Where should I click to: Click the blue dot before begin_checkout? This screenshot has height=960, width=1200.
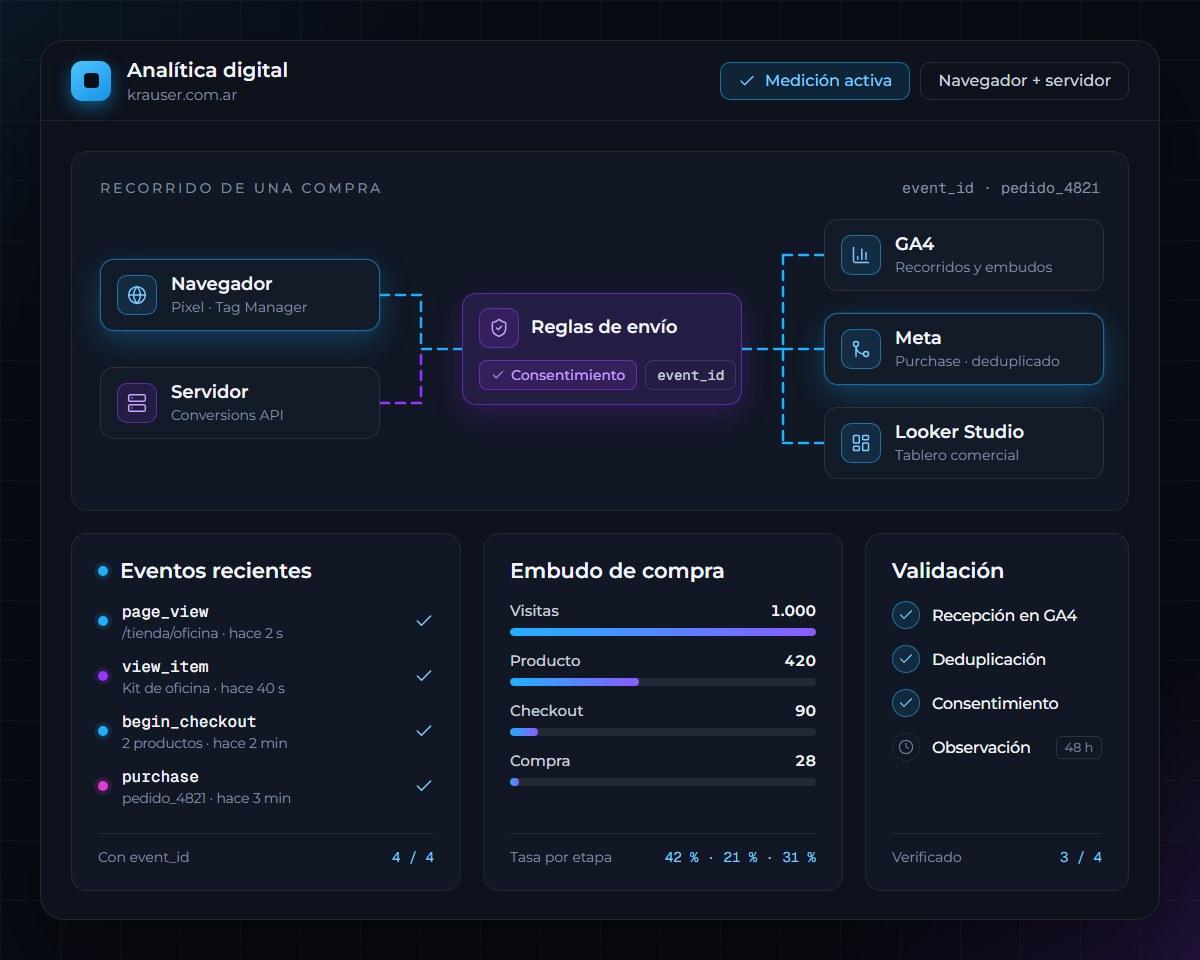pos(102,731)
